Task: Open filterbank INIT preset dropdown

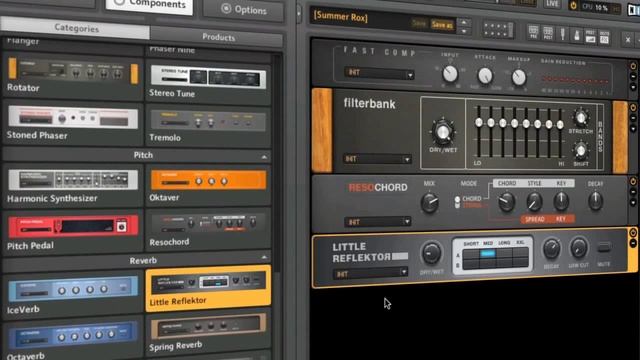Action: click(378, 159)
